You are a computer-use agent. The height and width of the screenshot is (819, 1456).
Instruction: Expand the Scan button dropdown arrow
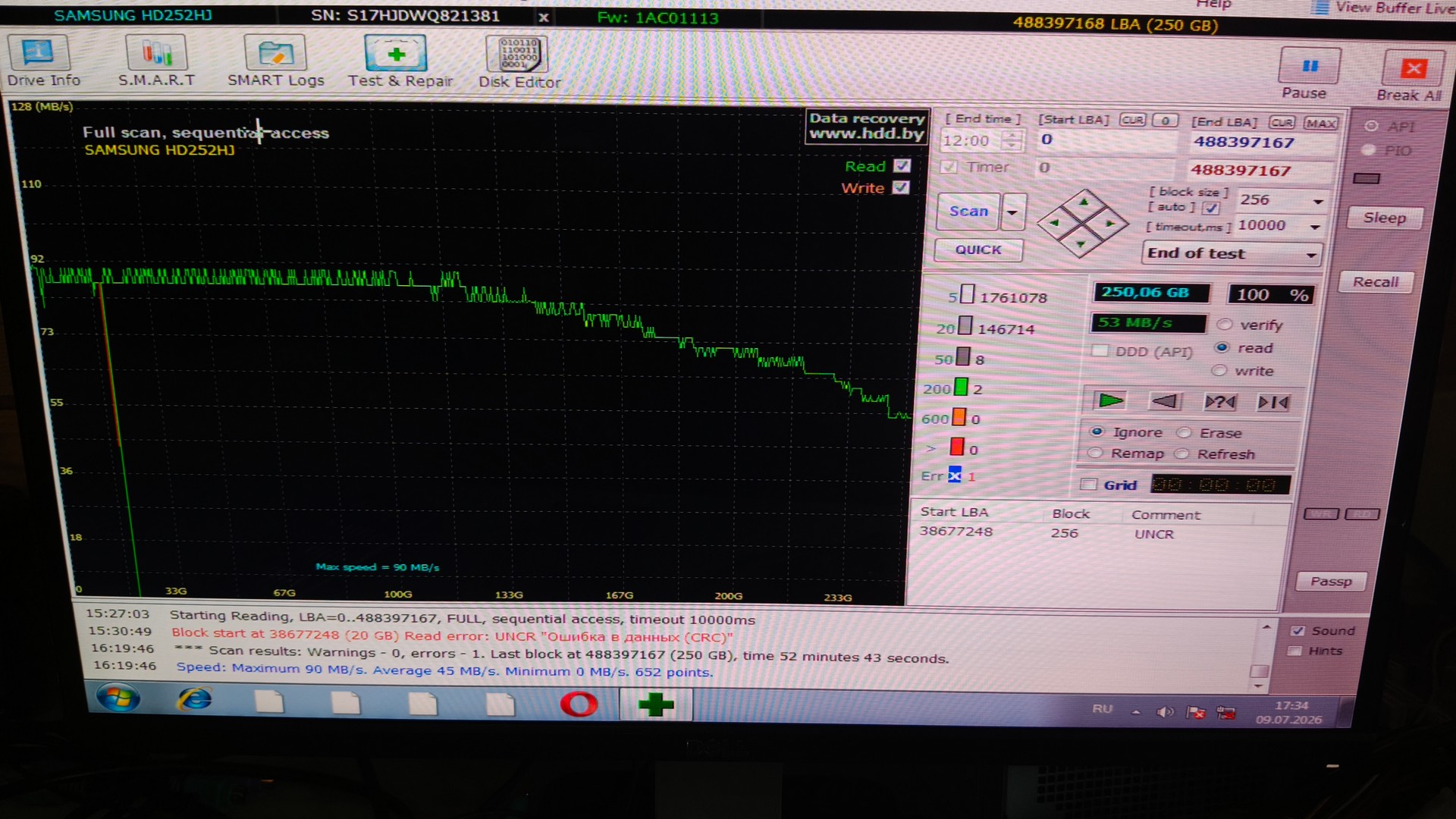pos(1012,212)
